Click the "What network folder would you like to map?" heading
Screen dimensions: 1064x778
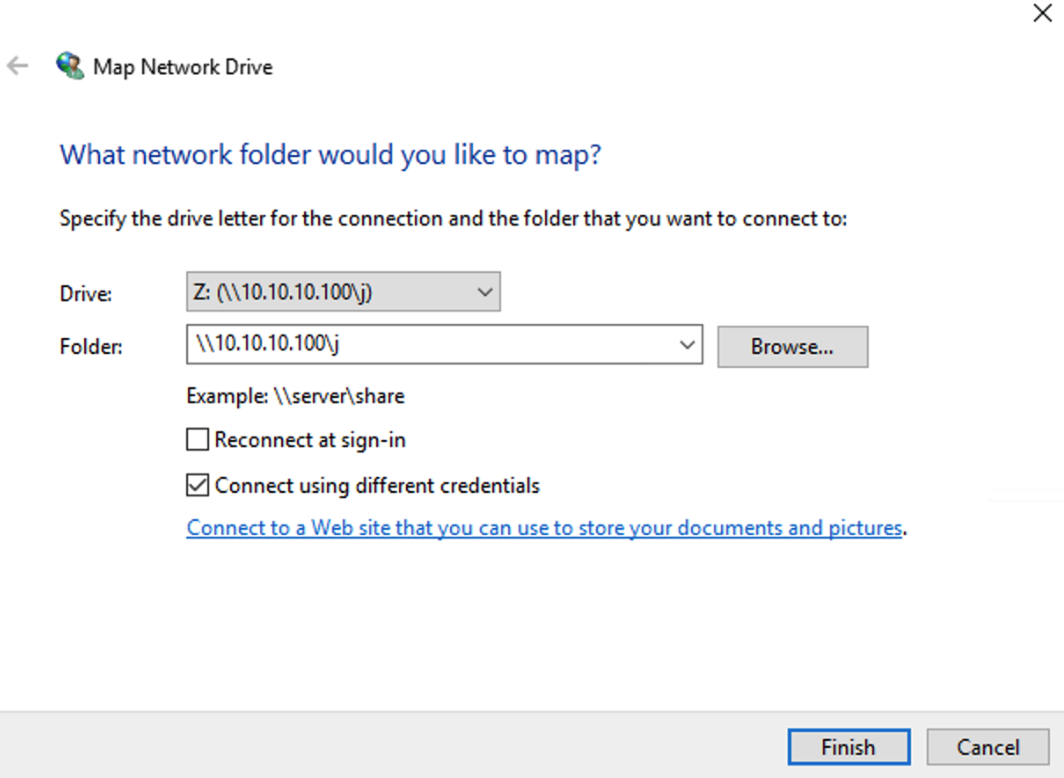click(330, 155)
